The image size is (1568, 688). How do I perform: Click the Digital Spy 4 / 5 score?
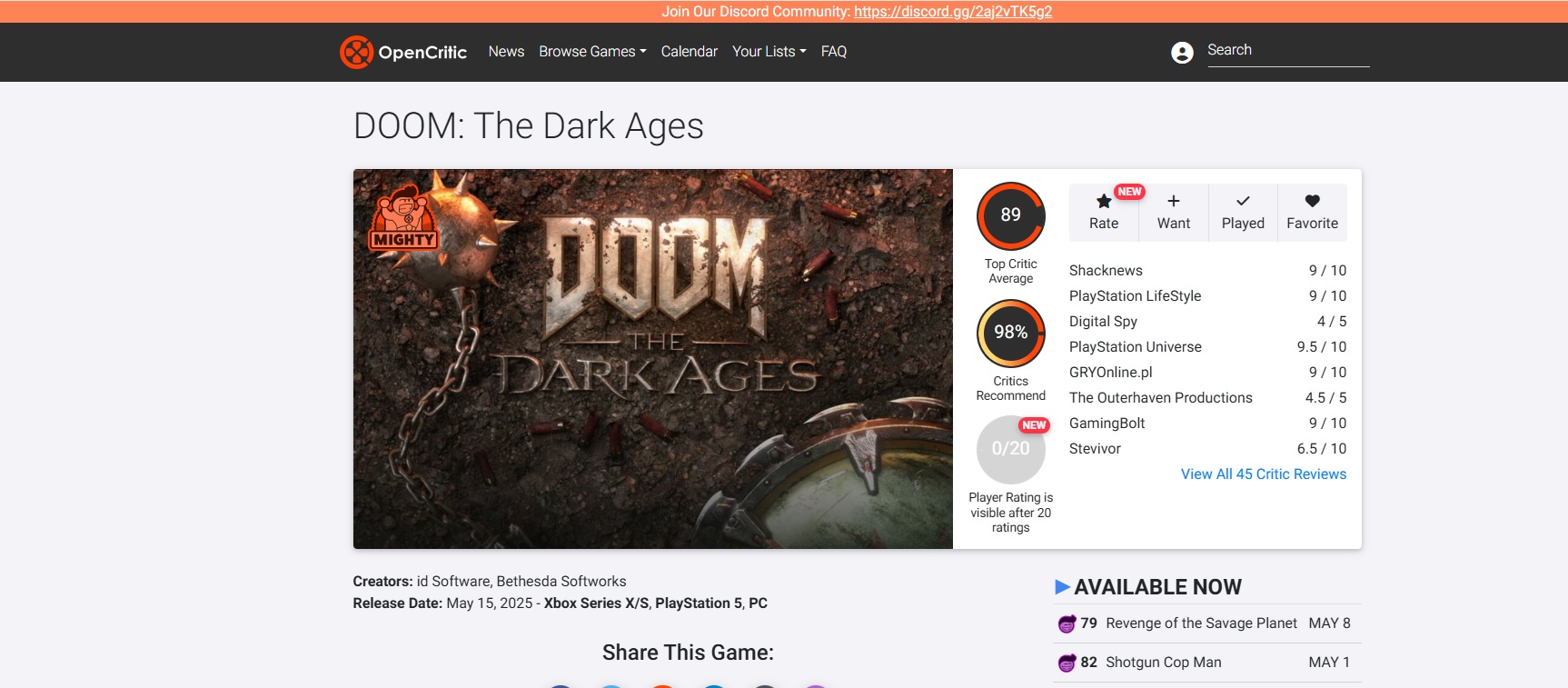[1332, 322]
